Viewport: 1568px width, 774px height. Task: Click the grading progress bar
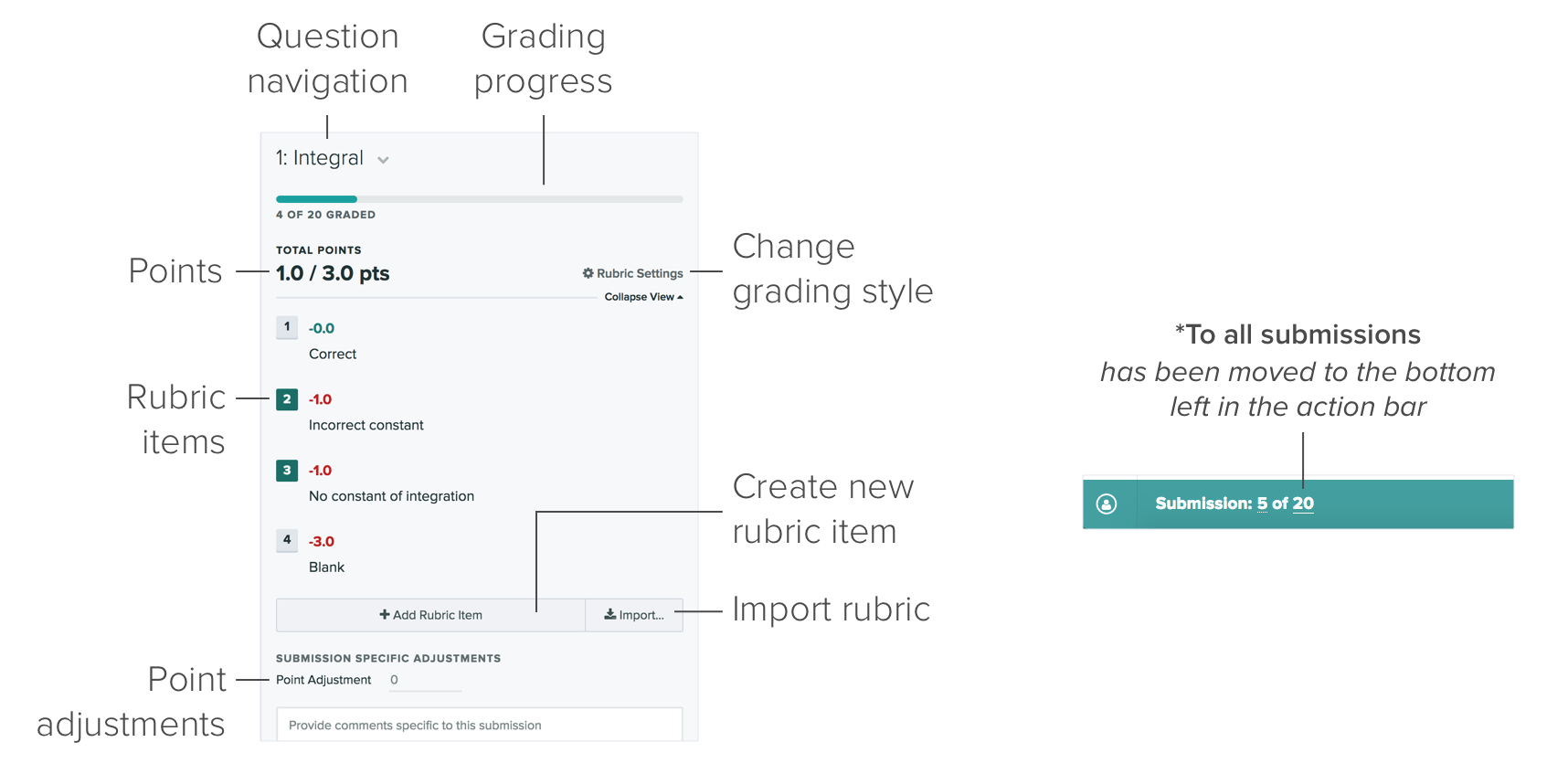(x=479, y=198)
